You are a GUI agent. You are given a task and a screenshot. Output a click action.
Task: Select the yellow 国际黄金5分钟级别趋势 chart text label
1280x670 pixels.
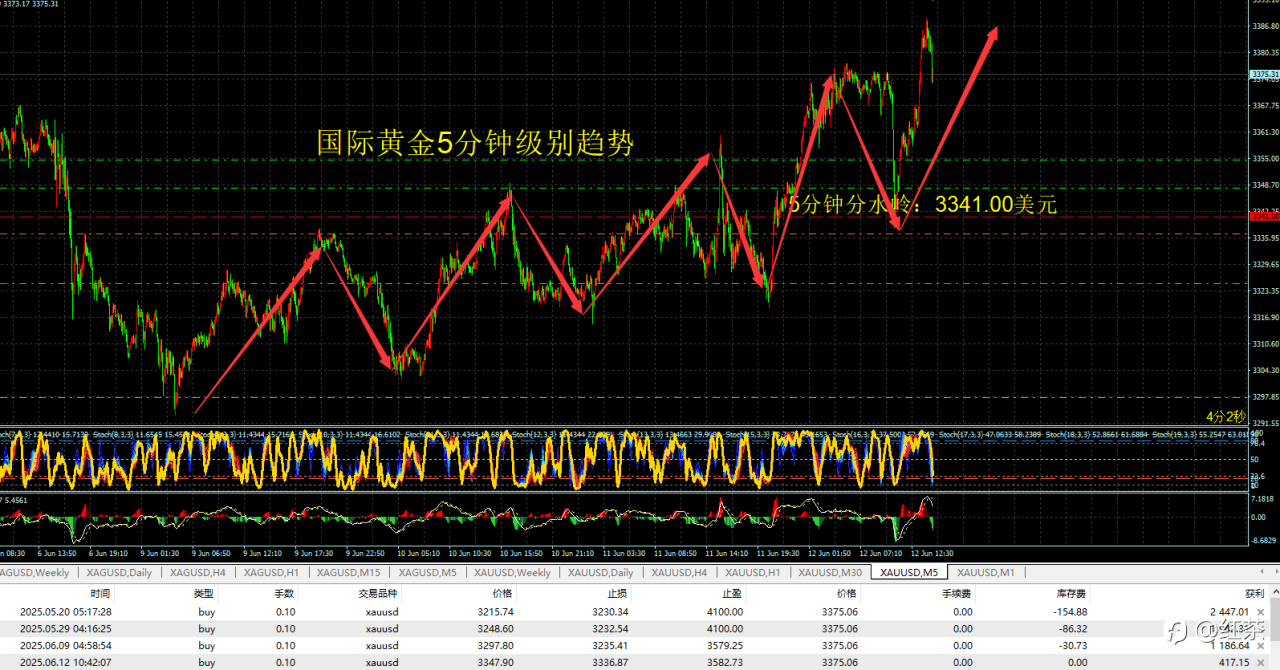pos(475,143)
